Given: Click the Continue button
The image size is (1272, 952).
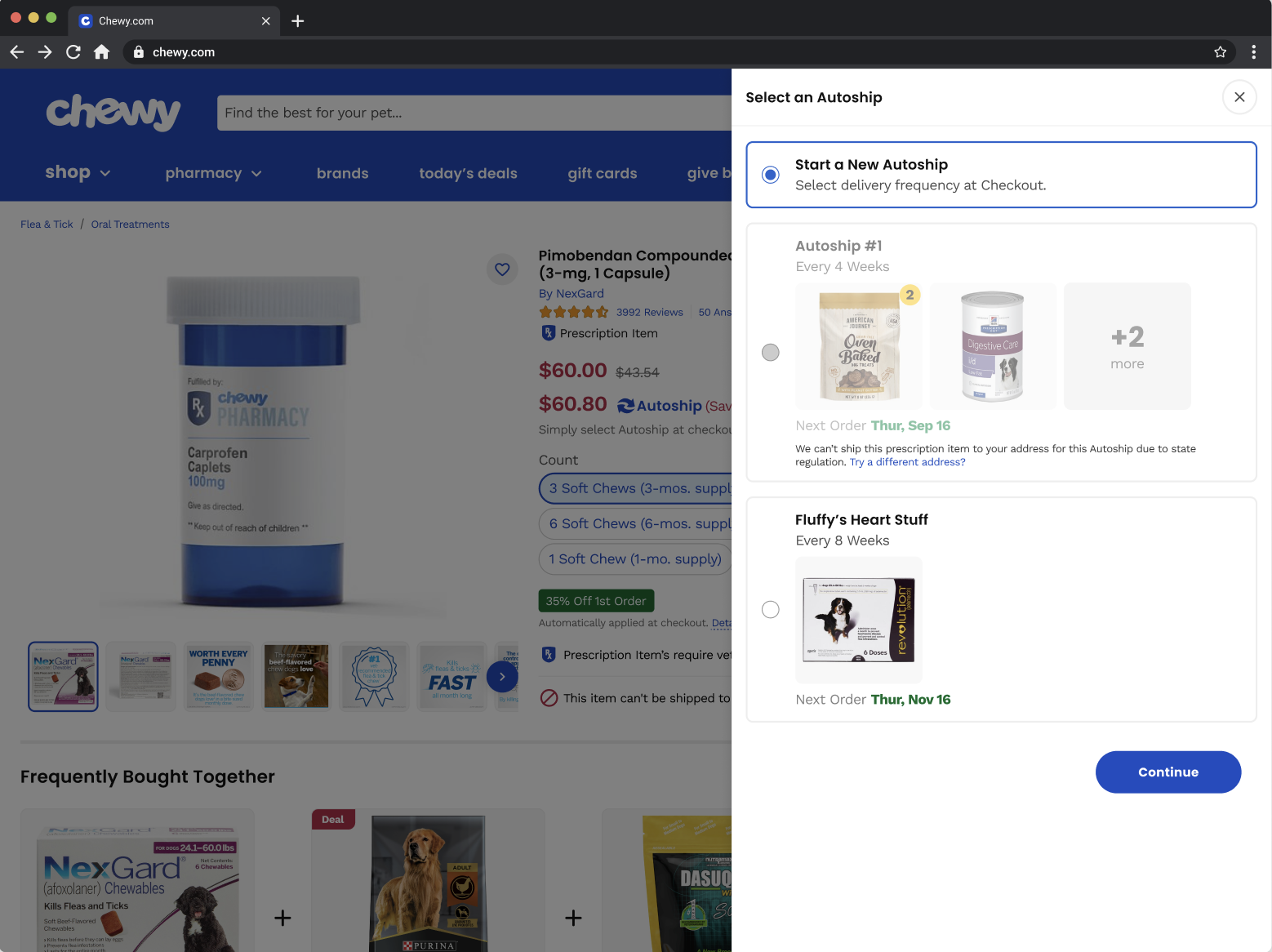Looking at the screenshot, I should point(1168,772).
